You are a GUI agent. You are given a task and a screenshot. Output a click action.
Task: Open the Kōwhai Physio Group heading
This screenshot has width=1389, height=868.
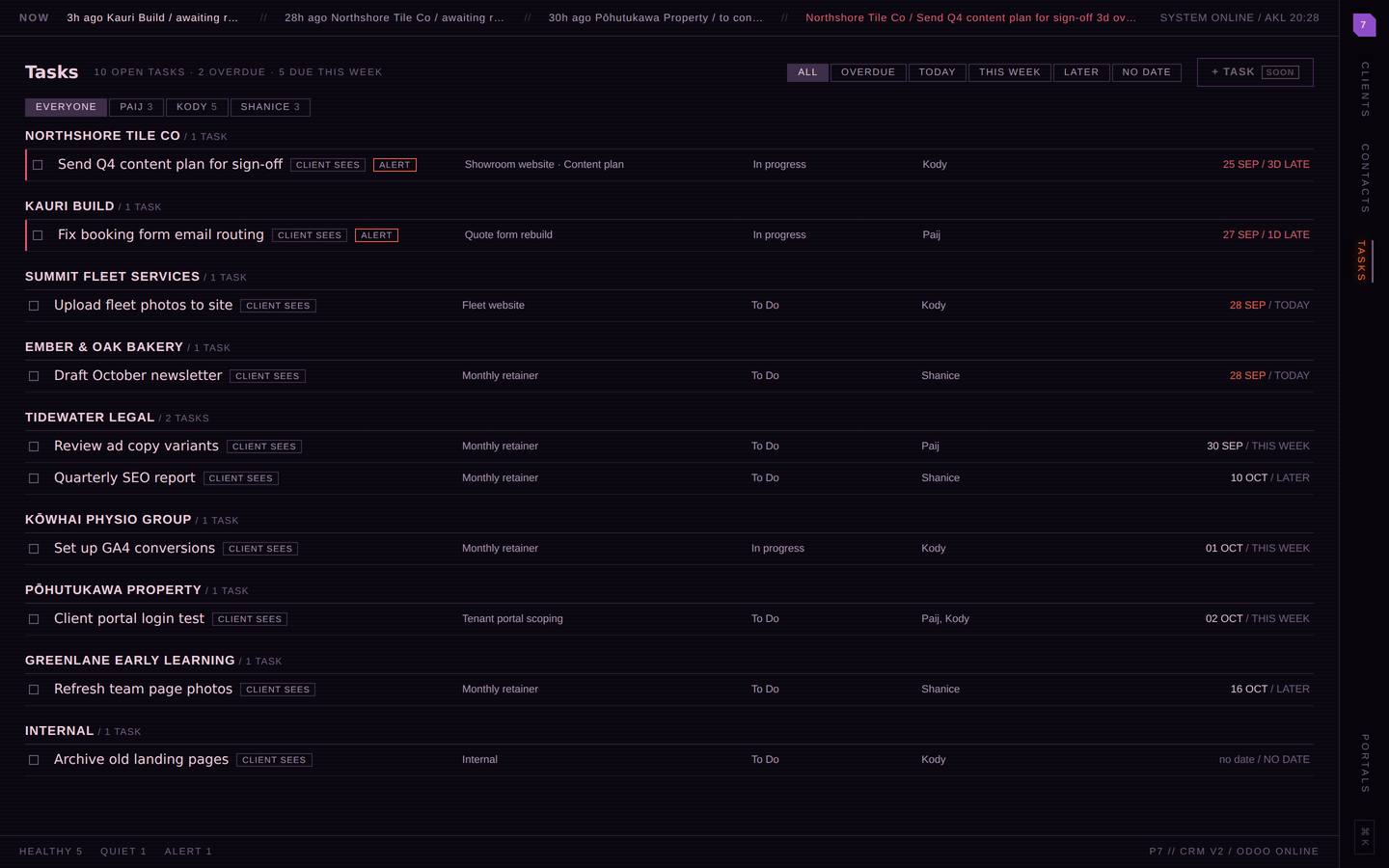tap(108, 520)
